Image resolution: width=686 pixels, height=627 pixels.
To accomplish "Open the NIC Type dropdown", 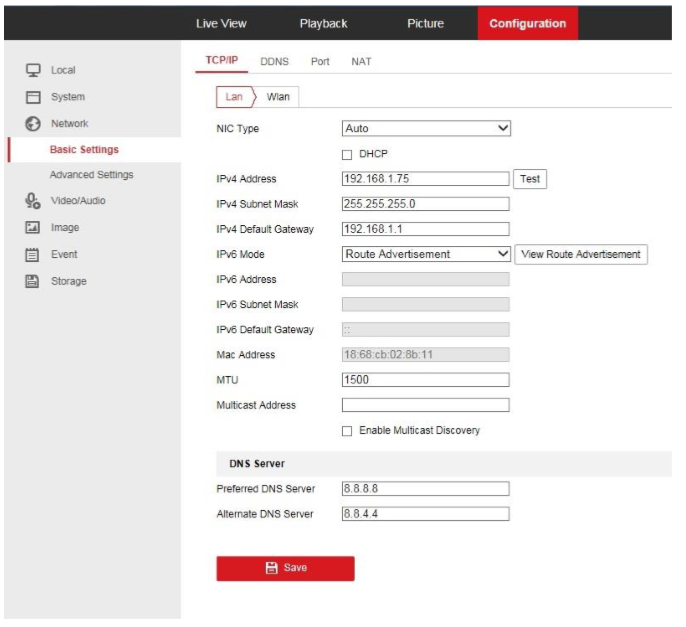I will pyautogui.click(x=426, y=129).
